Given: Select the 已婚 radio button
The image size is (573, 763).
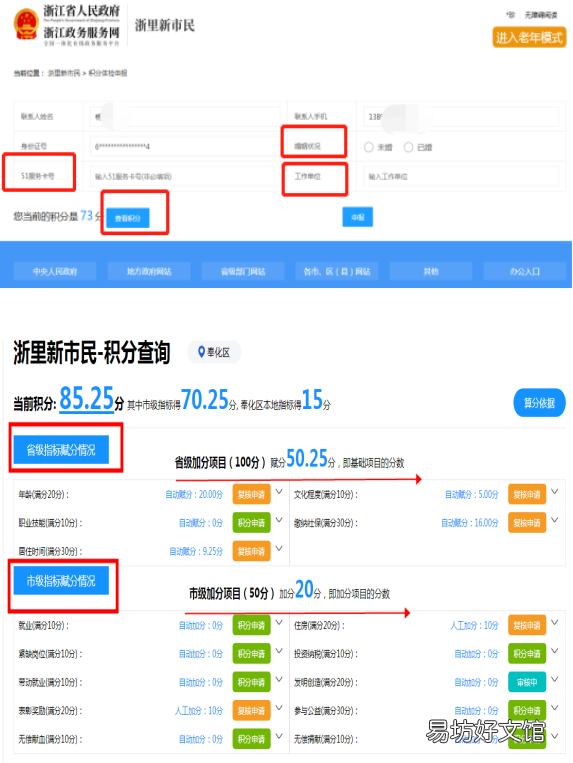Looking at the screenshot, I should point(409,147).
